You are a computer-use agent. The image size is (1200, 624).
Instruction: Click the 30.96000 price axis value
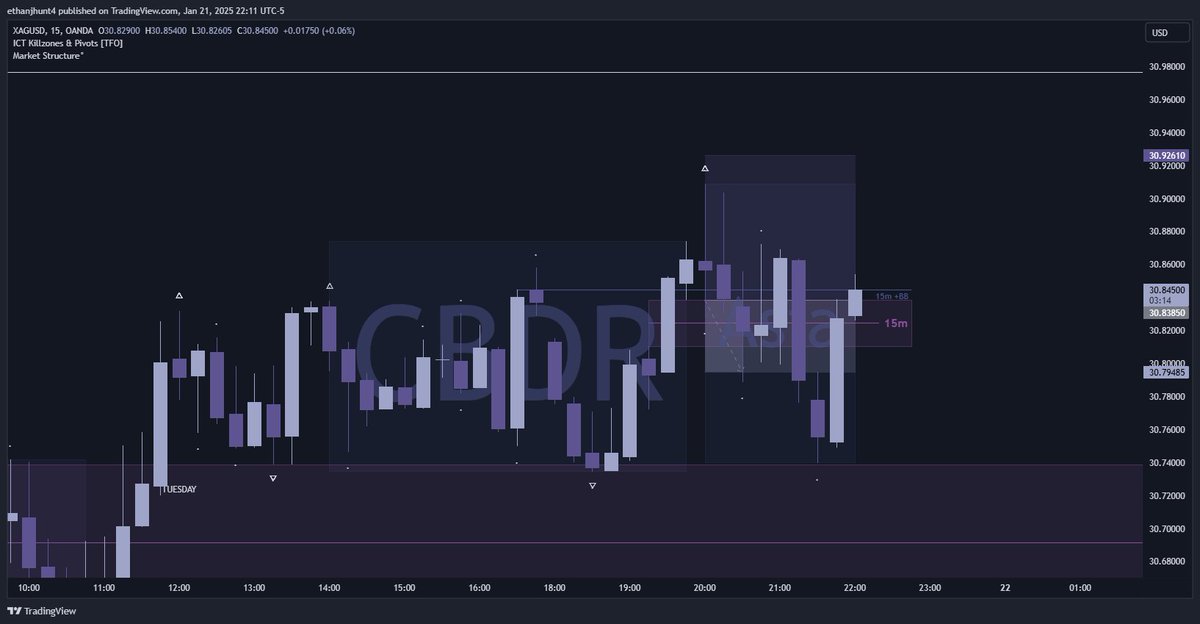pos(1167,100)
